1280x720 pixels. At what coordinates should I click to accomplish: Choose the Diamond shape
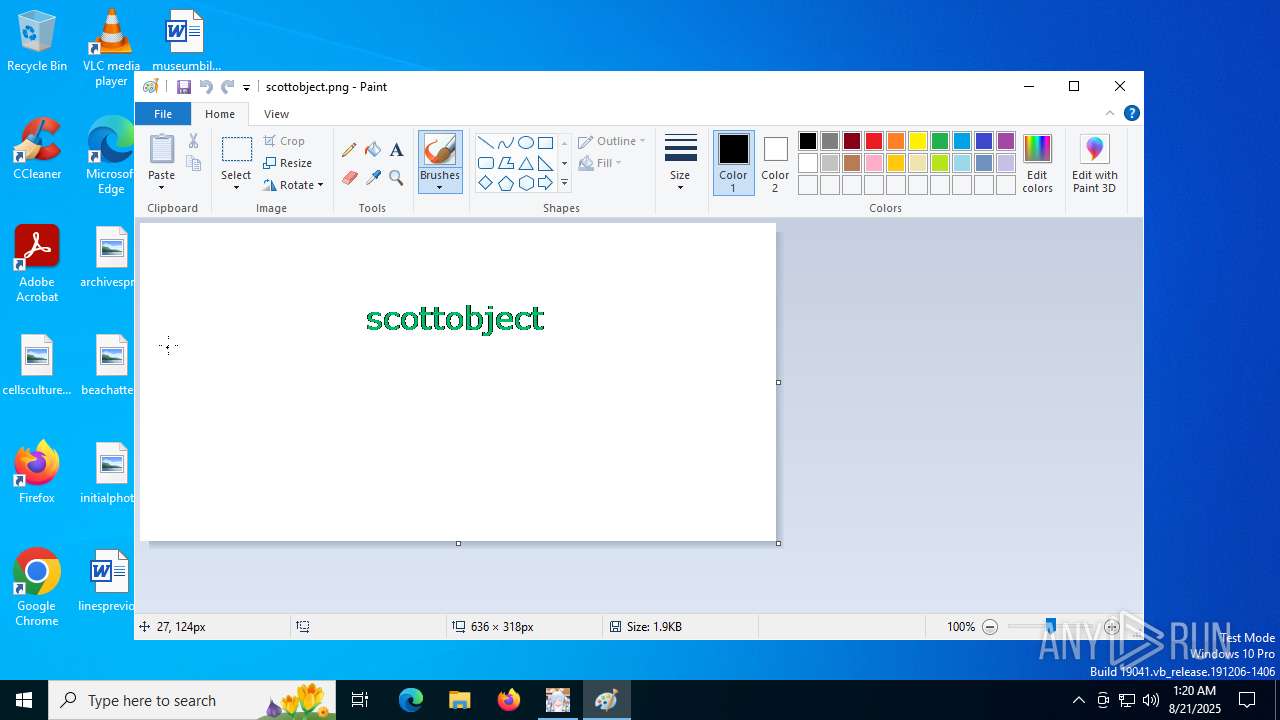coord(485,183)
